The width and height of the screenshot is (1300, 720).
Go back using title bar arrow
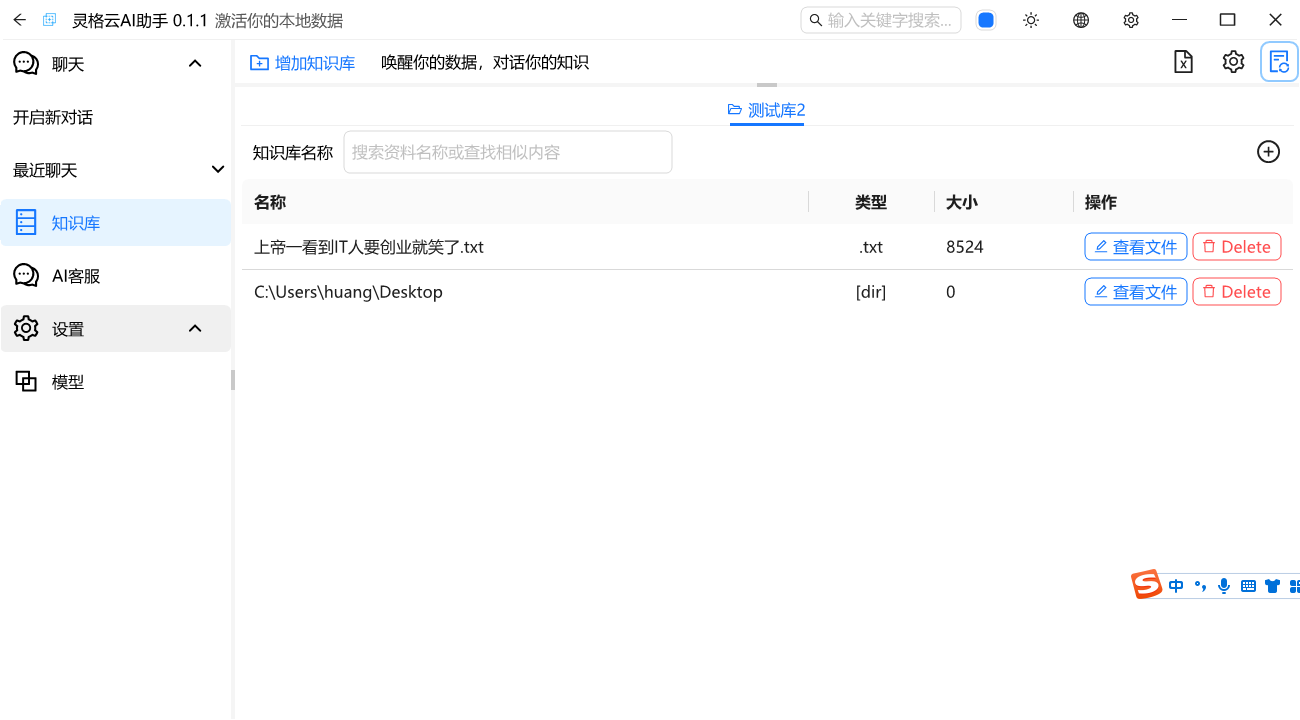pos(19,20)
